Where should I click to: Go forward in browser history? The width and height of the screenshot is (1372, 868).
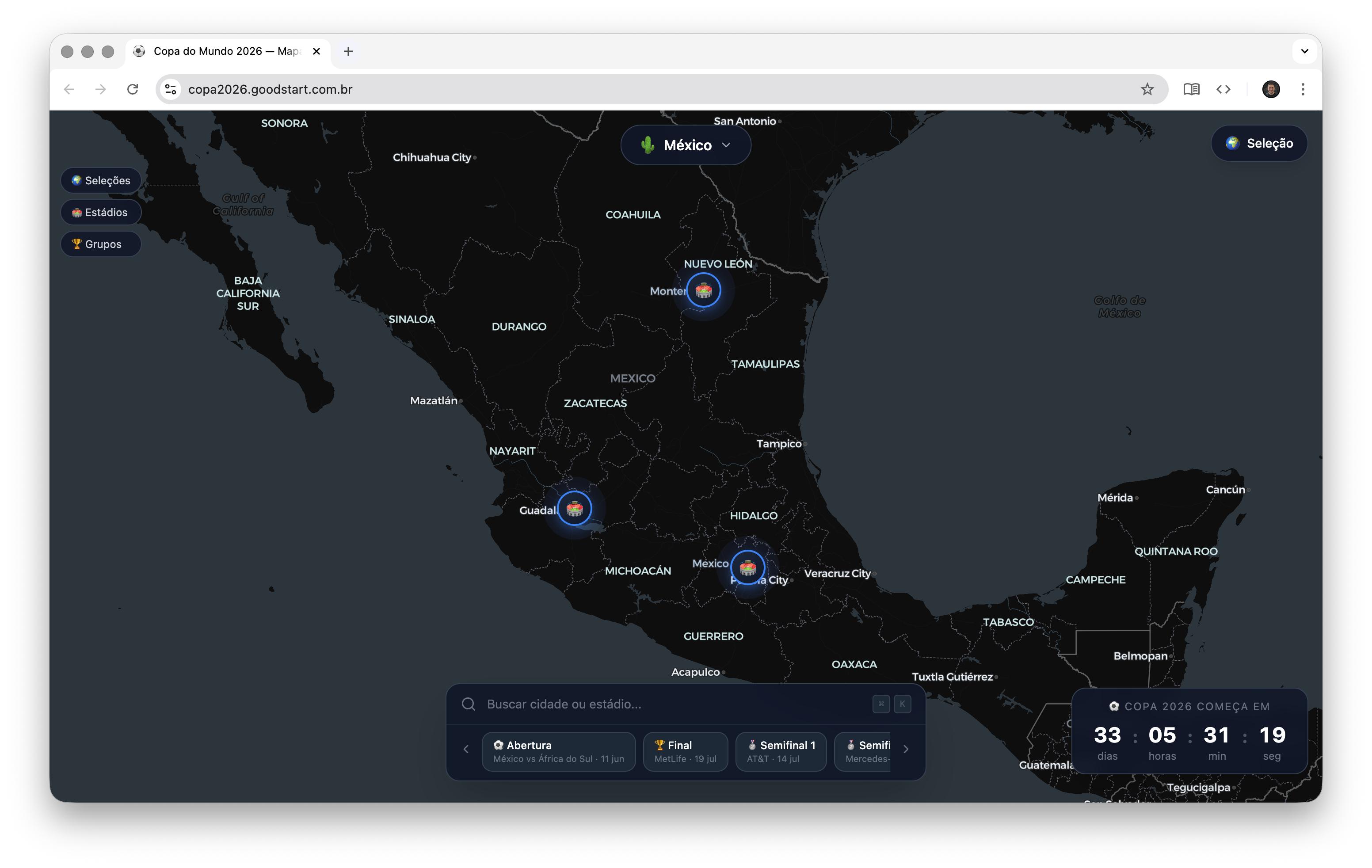(x=101, y=89)
